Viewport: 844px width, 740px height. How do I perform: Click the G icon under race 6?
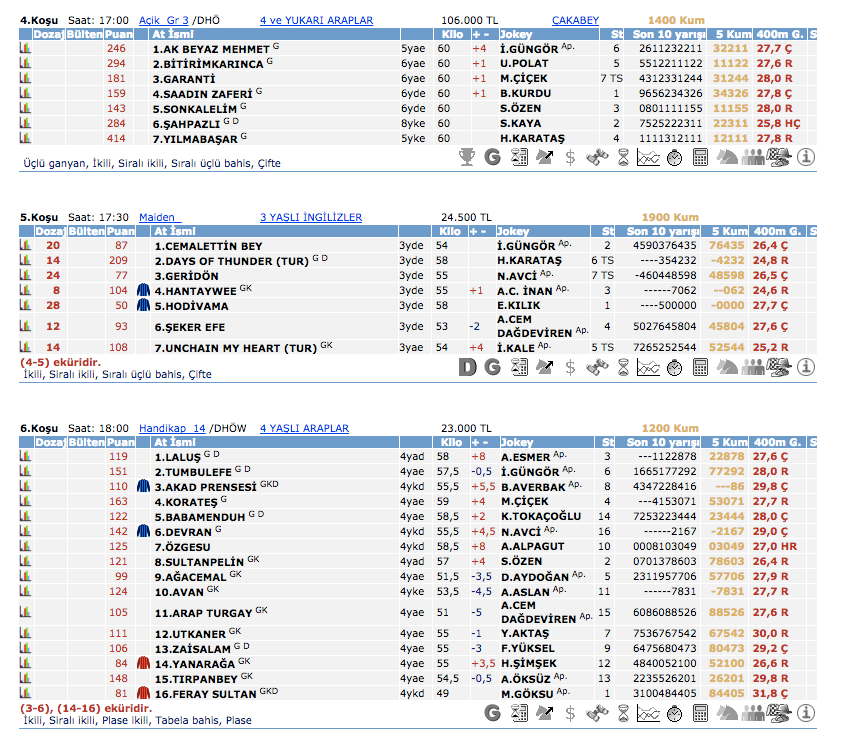click(x=492, y=713)
